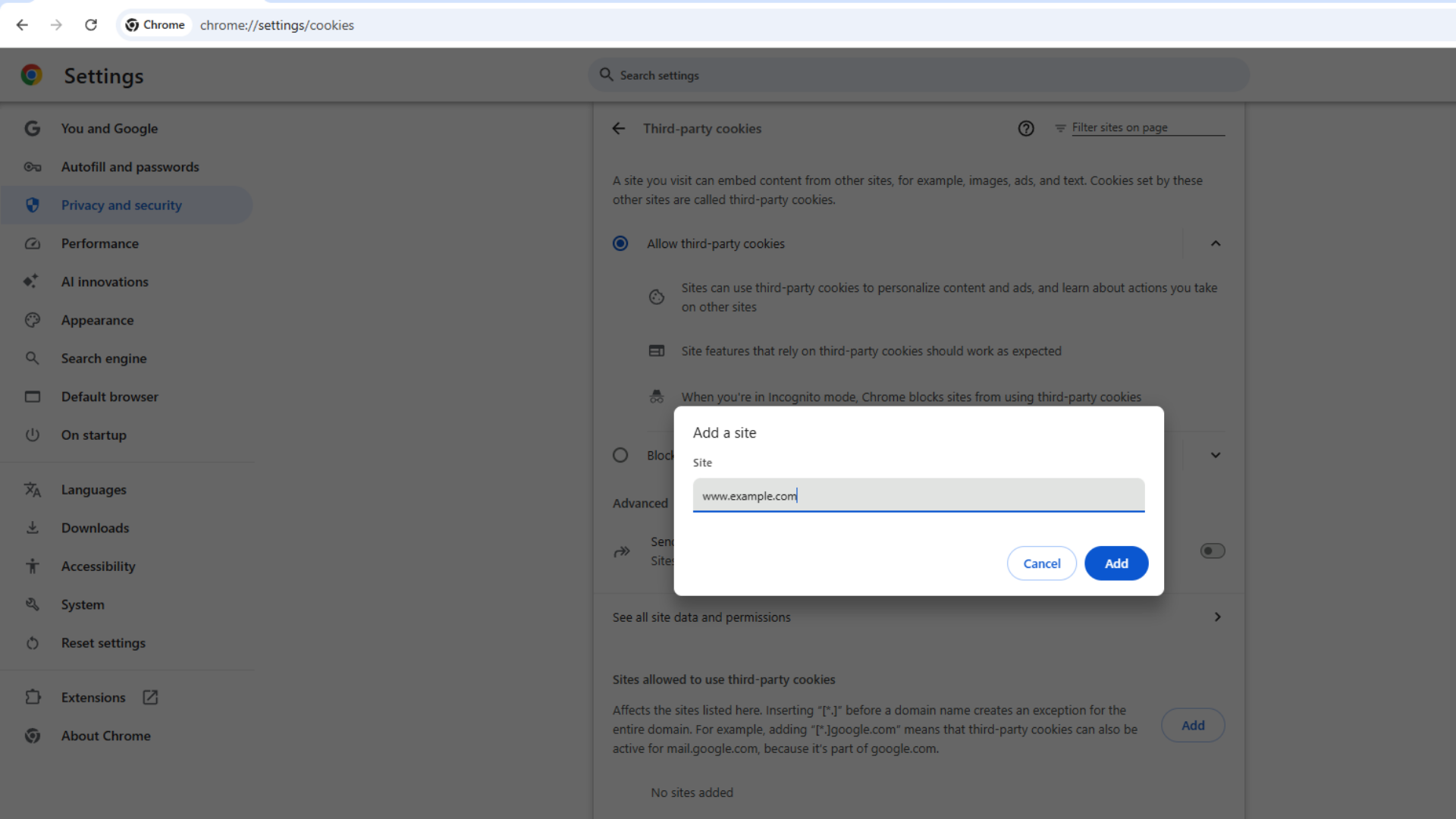Open Downloads settings
1456x819 pixels.
pyautogui.click(x=96, y=528)
